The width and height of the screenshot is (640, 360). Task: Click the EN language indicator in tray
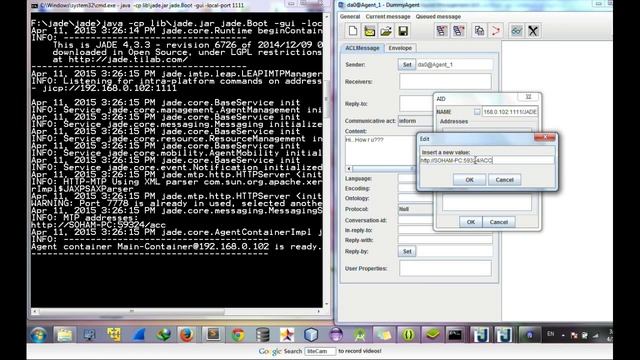[551, 334]
